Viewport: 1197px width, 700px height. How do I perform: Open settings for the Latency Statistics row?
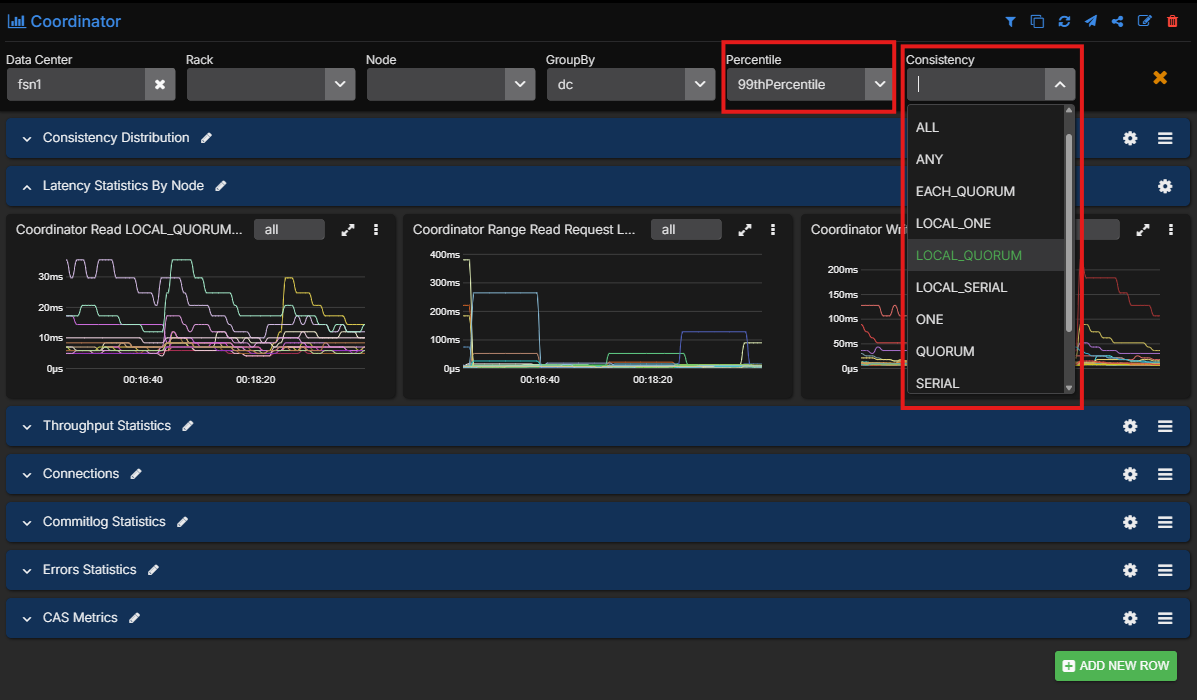pyautogui.click(x=1165, y=186)
